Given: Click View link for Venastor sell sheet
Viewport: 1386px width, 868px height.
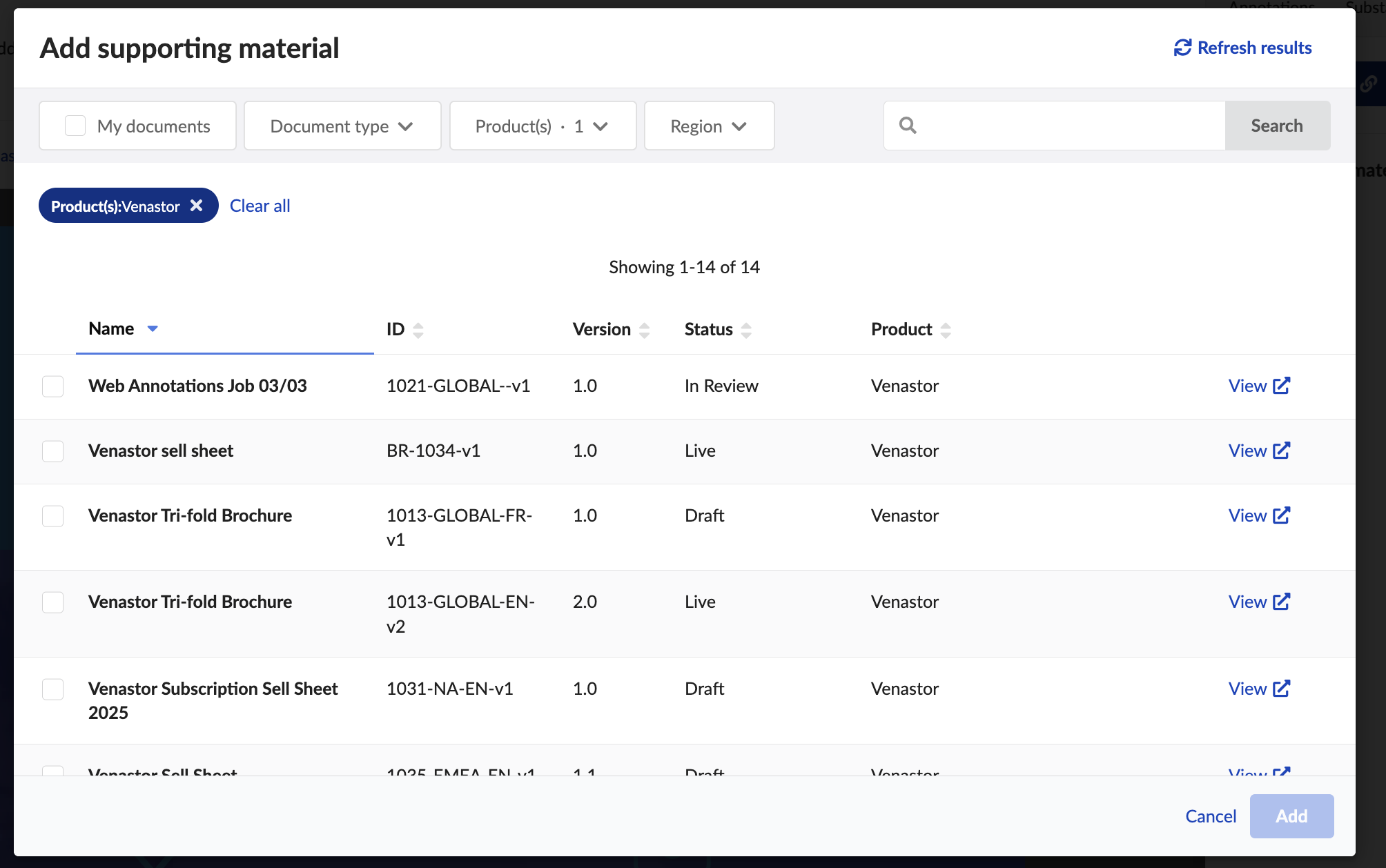Looking at the screenshot, I should pyautogui.click(x=1247, y=451).
